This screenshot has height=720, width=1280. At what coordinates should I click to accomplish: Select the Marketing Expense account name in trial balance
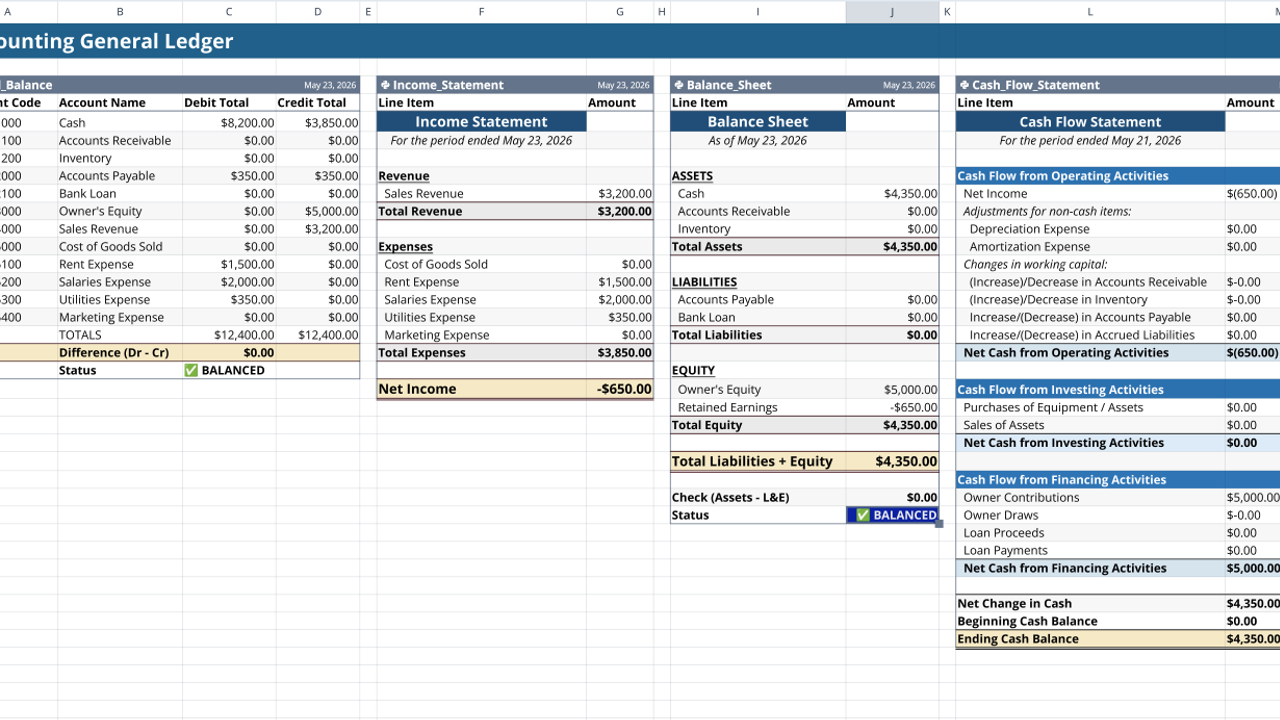click(x=120, y=317)
